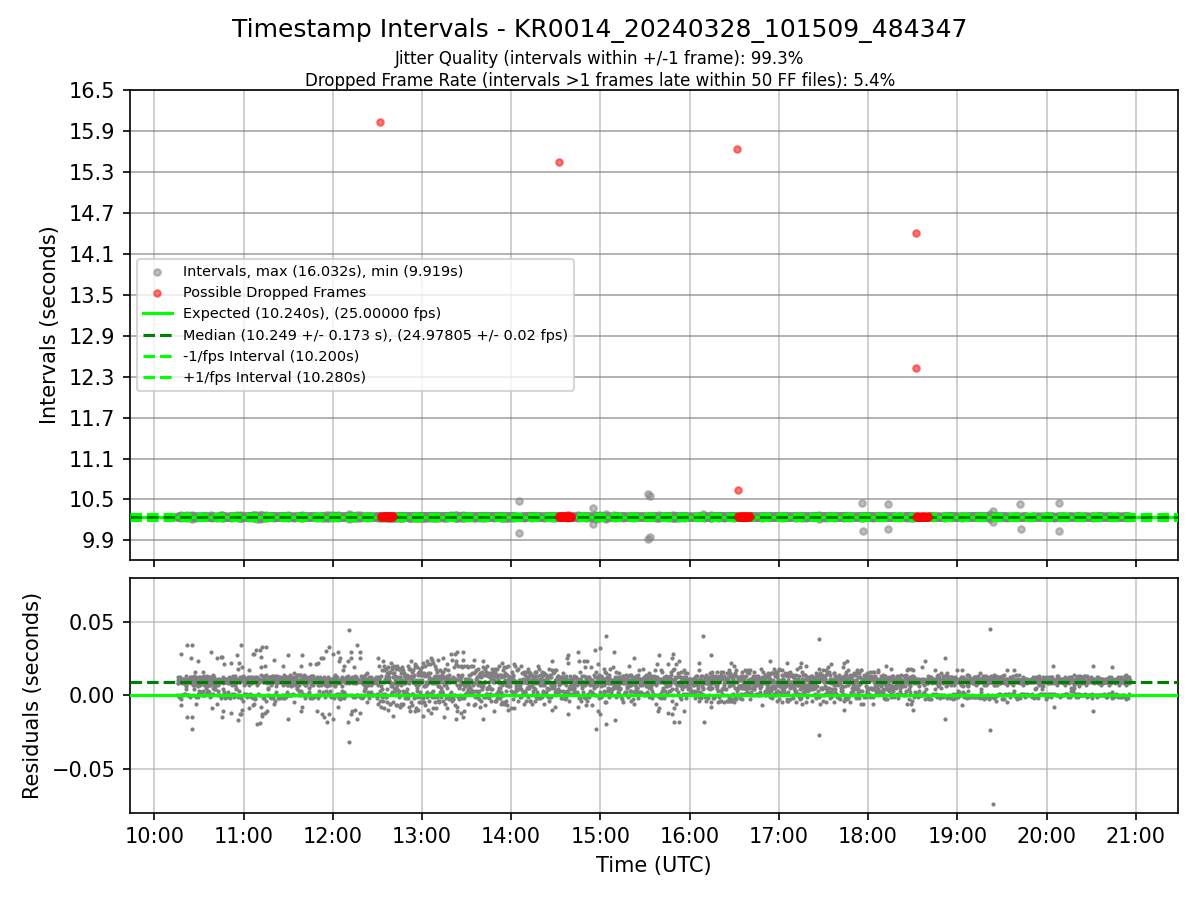Click the 10:00 time tick label
The width and height of the screenshot is (1200, 900).
[x=154, y=835]
